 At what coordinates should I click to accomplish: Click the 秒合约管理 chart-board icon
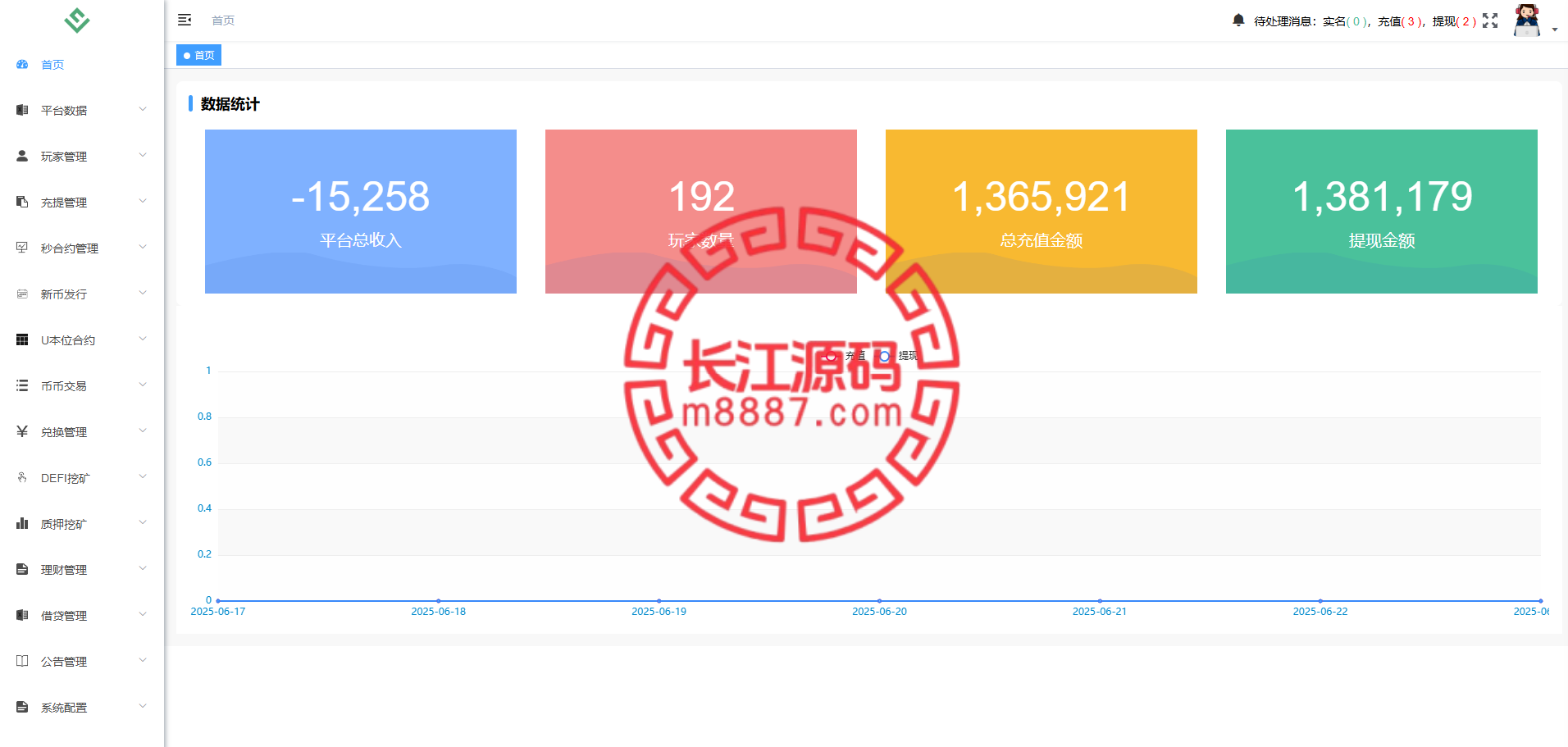[22, 248]
